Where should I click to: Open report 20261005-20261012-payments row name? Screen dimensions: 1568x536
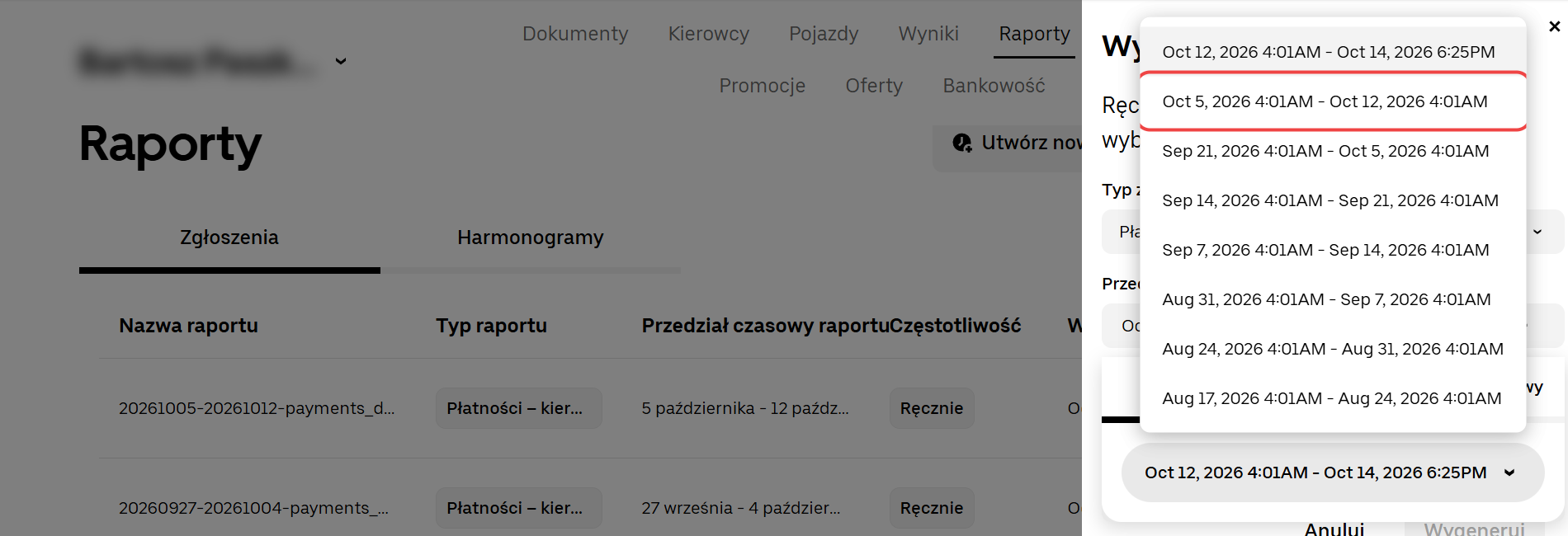click(x=257, y=408)
